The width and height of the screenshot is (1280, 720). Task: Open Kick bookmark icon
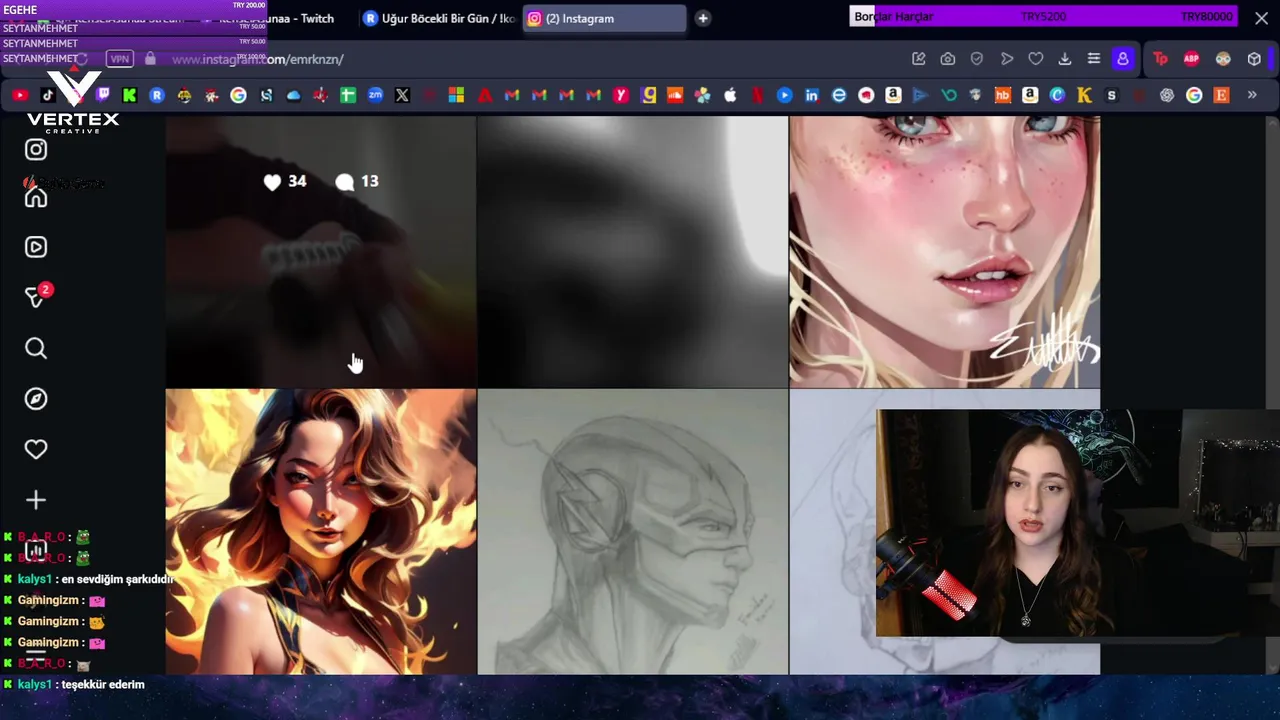point(129,95)
